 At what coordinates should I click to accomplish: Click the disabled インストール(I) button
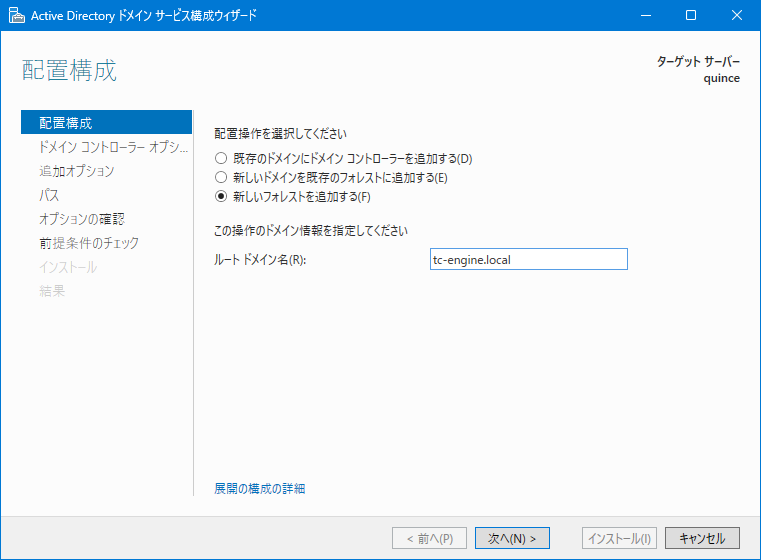[x=619, y=538]
